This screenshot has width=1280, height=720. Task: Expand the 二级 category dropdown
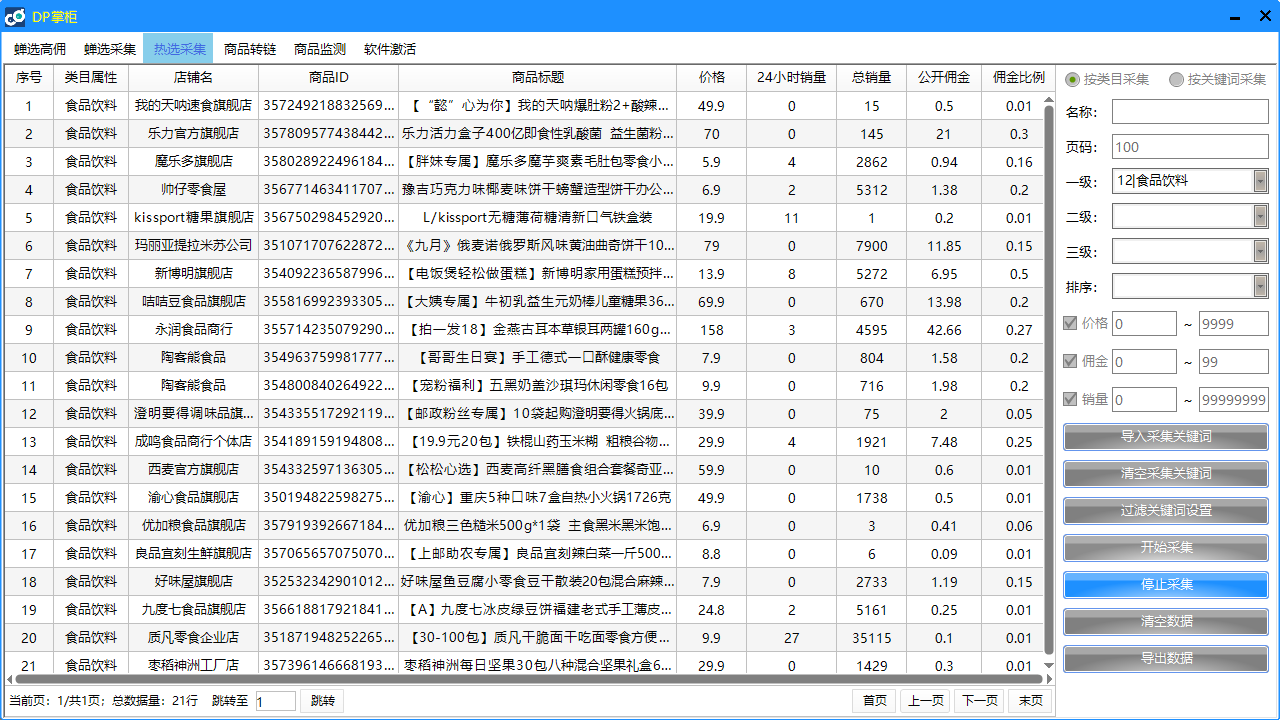tap(1260, 216)
